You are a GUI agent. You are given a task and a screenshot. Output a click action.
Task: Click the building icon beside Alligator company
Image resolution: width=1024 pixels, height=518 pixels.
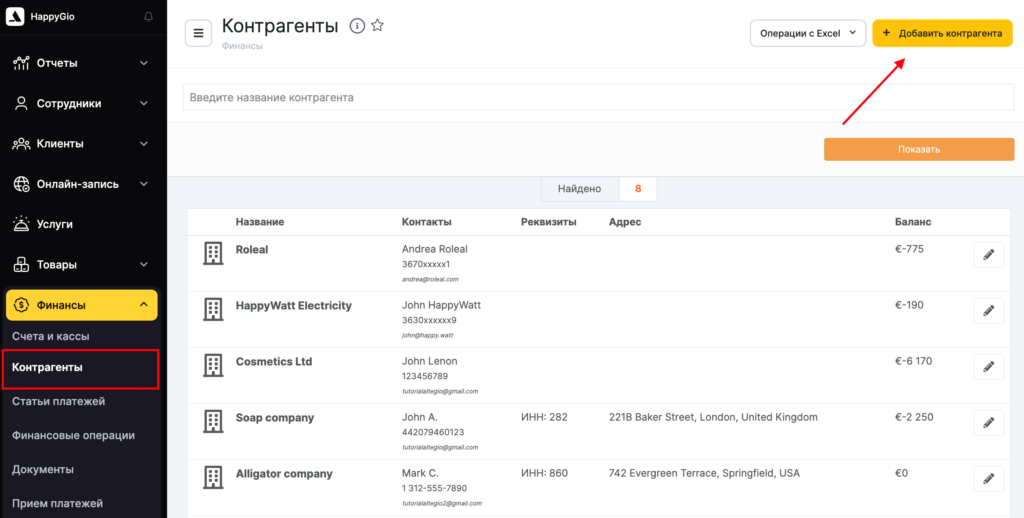click(x=213, y=478)
